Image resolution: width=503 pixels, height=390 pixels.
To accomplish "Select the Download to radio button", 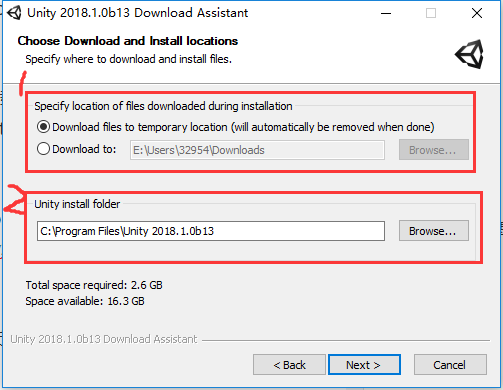I will 43,149.
